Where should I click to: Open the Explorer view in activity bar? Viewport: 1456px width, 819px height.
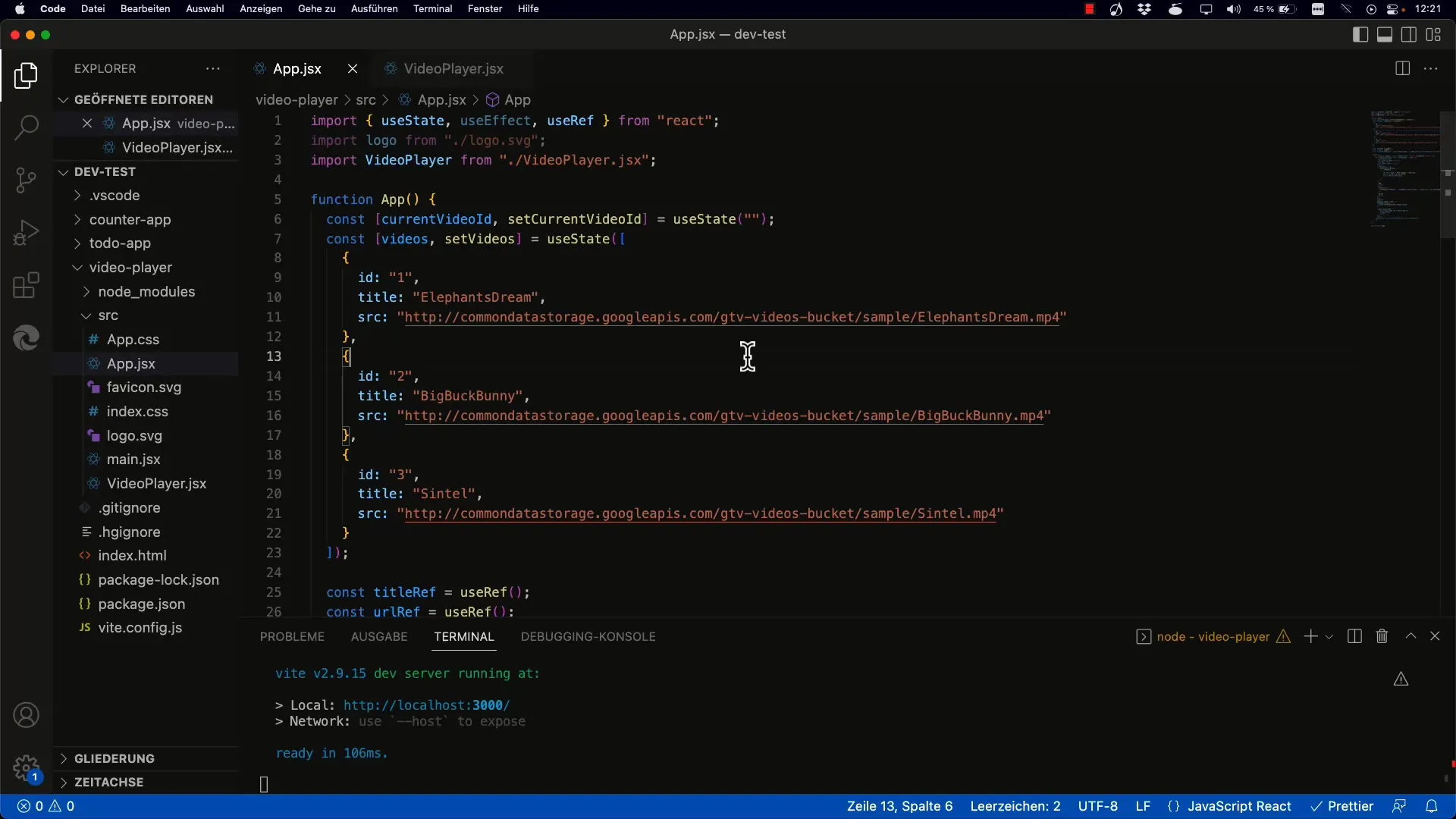[26, 76]
